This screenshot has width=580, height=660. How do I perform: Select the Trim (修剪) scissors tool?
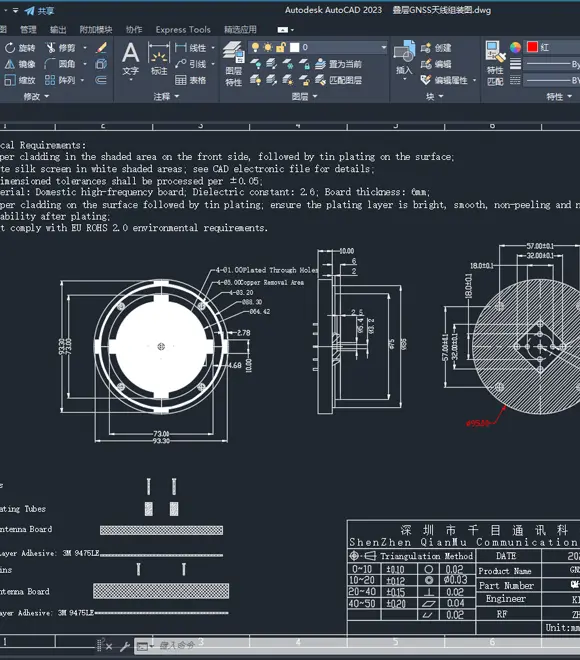(x=60, y=48)
